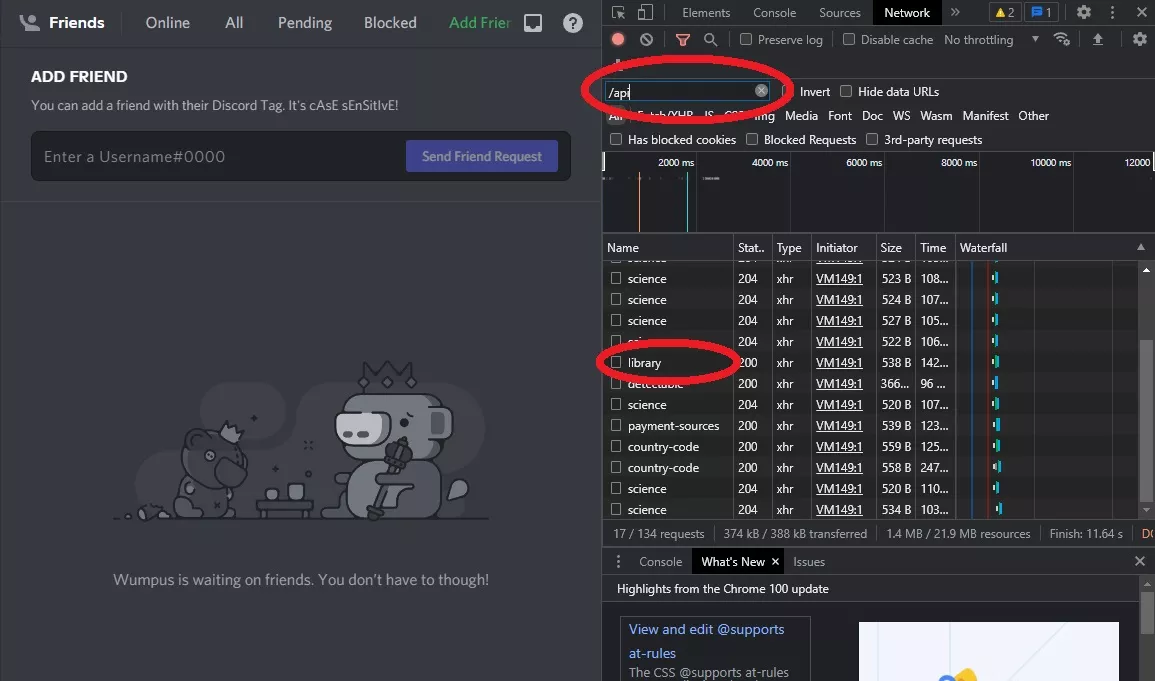Sort by the Size column header

tap(895, 248)
